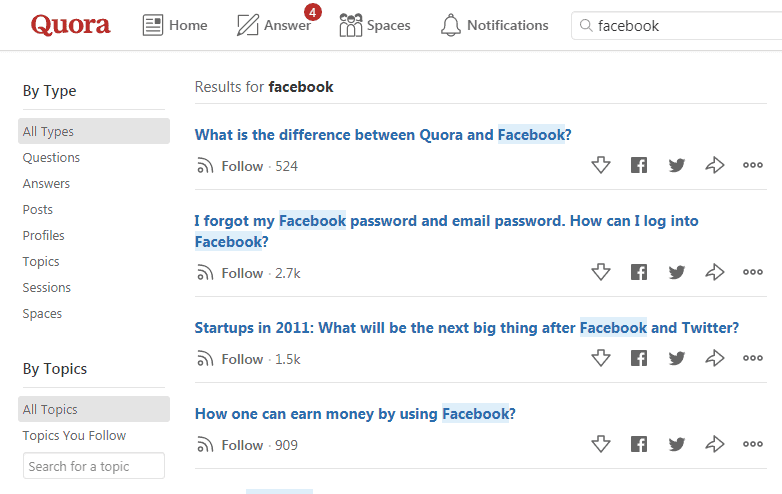Go to the Home tab
This screenshot has width=782, height=494.
tap(175, 25)
